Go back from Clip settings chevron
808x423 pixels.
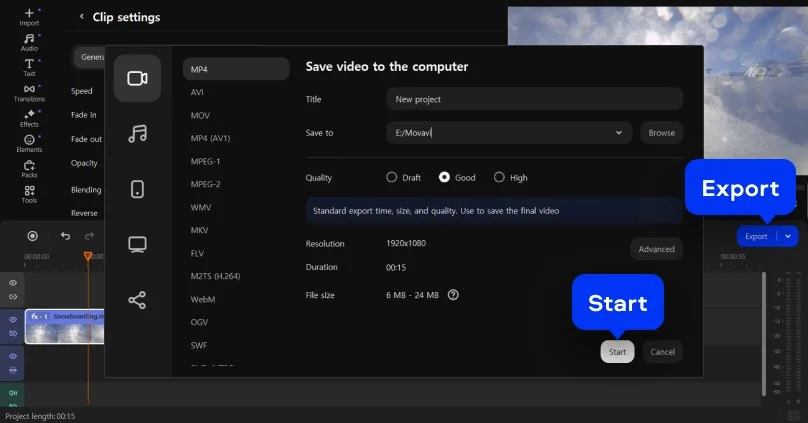(81, 17)
